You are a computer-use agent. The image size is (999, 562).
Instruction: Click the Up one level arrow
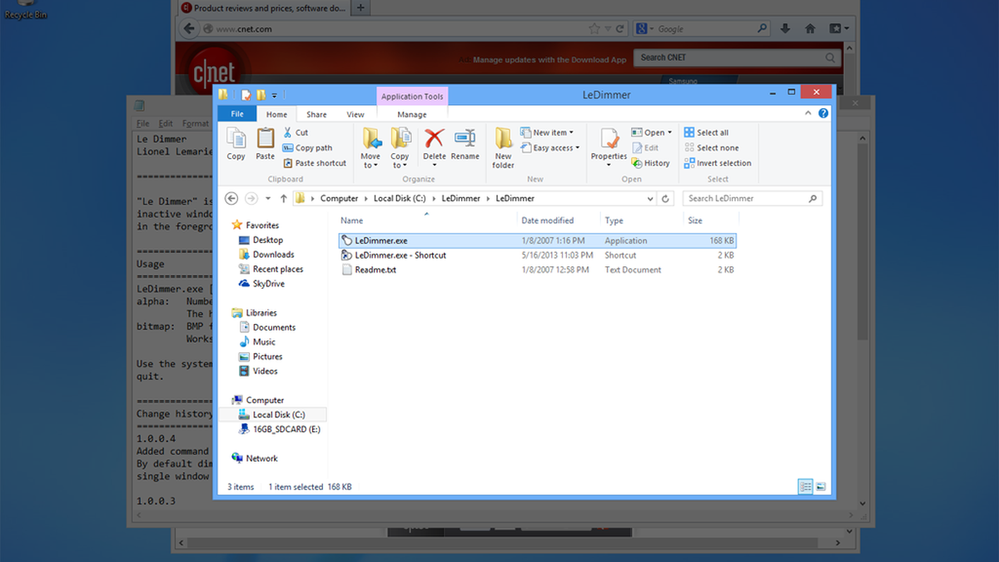pyautogui.click(x=284, y=198)
